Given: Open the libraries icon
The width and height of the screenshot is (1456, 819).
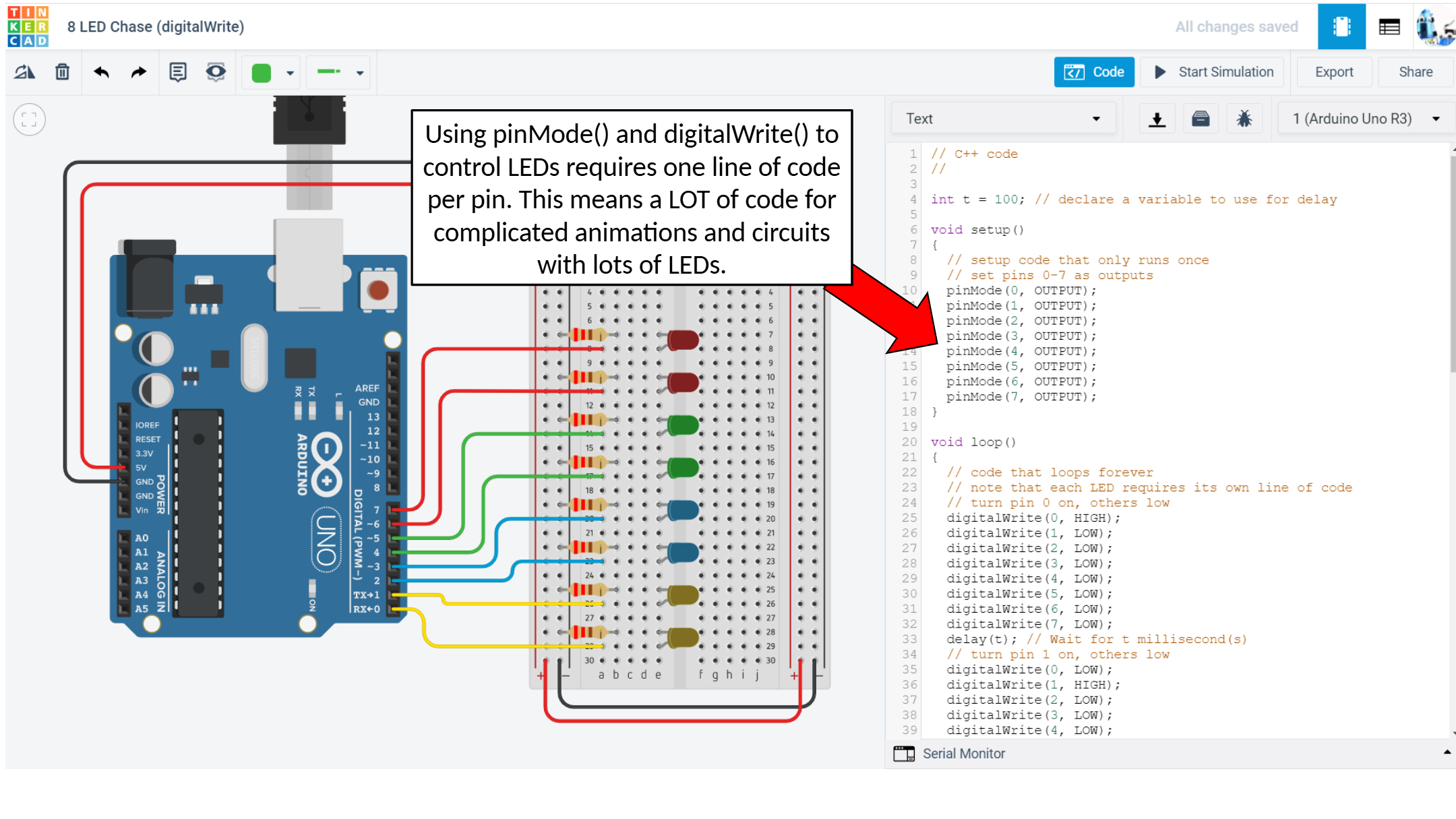Looking at the screenshot, I should coord(1201,119).
